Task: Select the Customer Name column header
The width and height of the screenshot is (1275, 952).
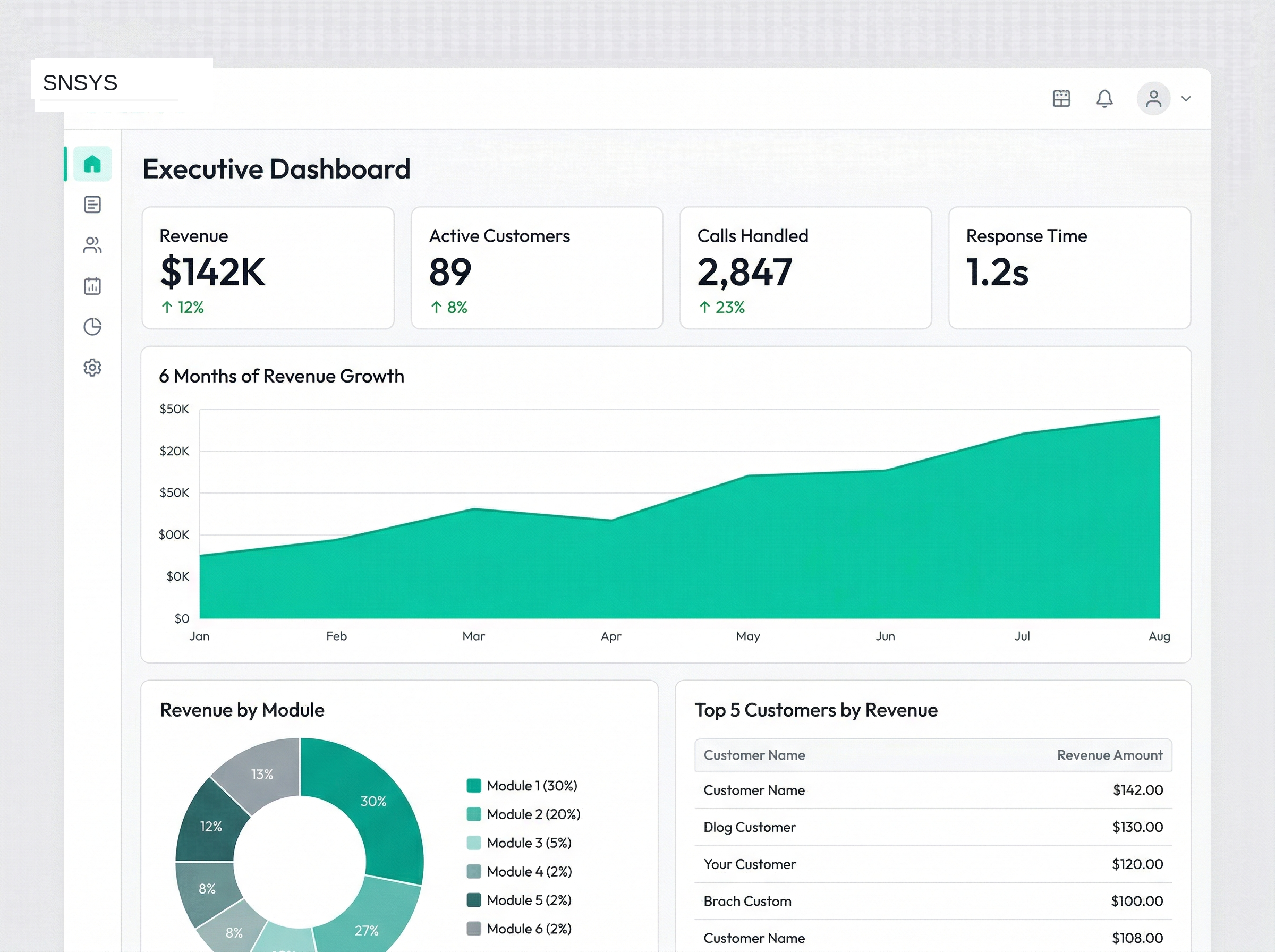Action: click(754, 755)
